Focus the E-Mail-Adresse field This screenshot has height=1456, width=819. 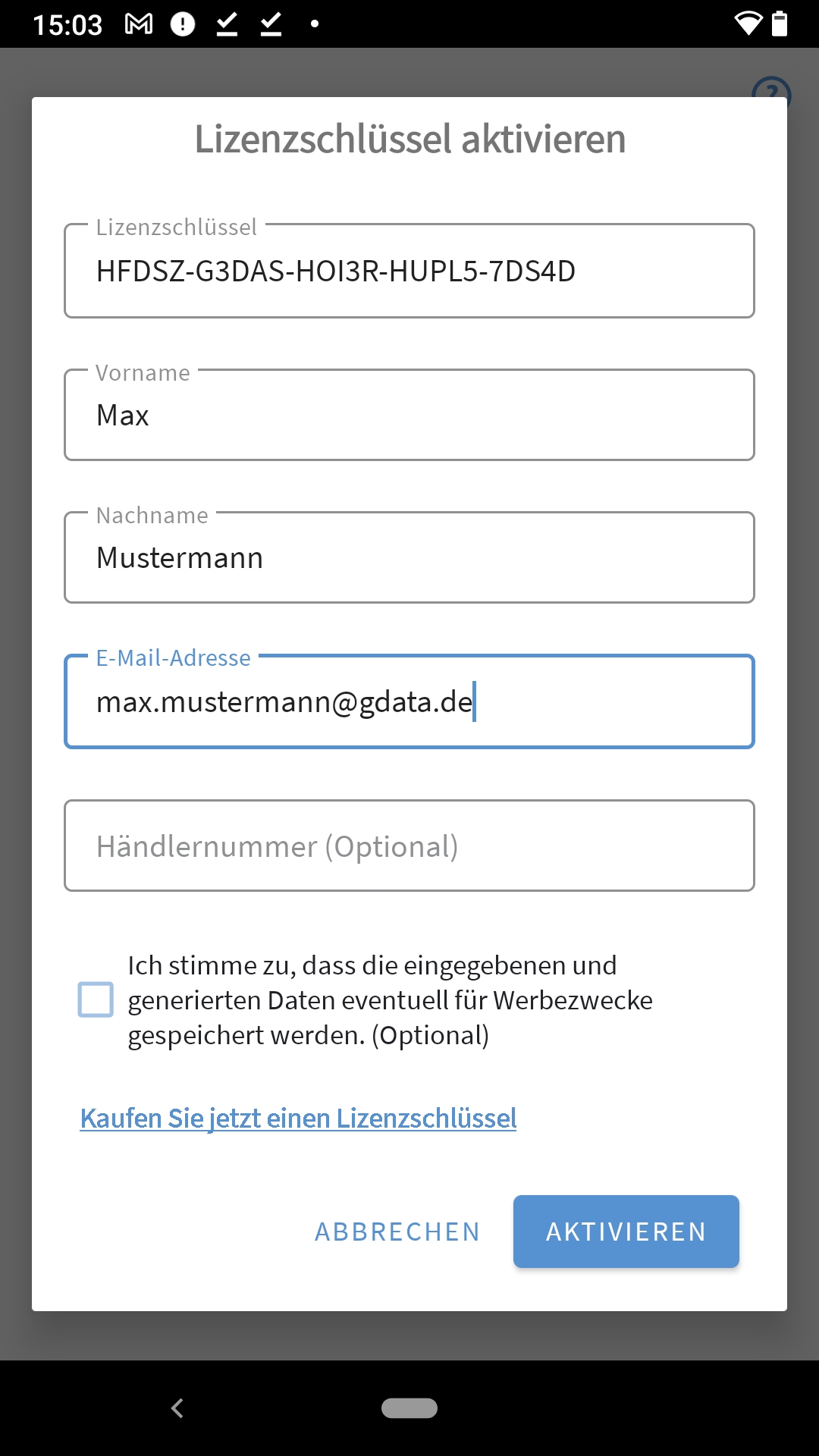click(409, 701)
